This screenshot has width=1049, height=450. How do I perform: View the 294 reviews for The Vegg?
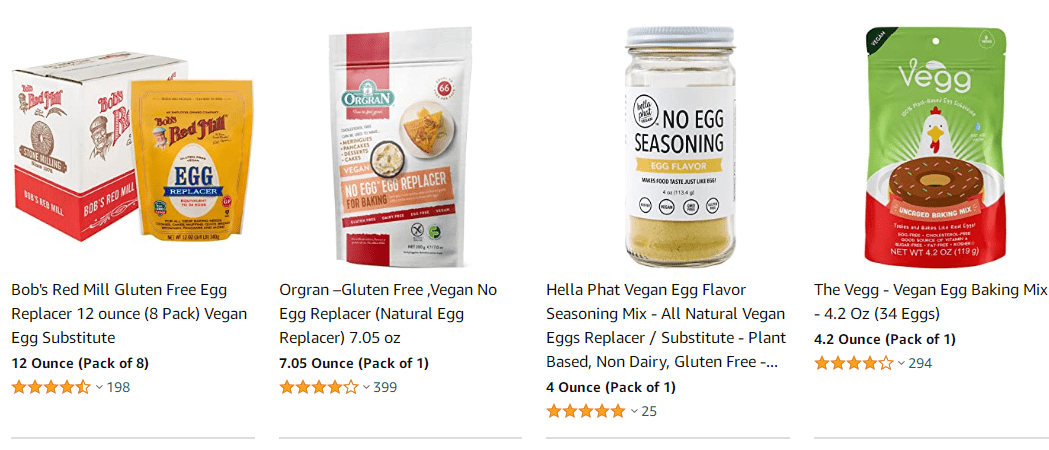coord(921,363)
